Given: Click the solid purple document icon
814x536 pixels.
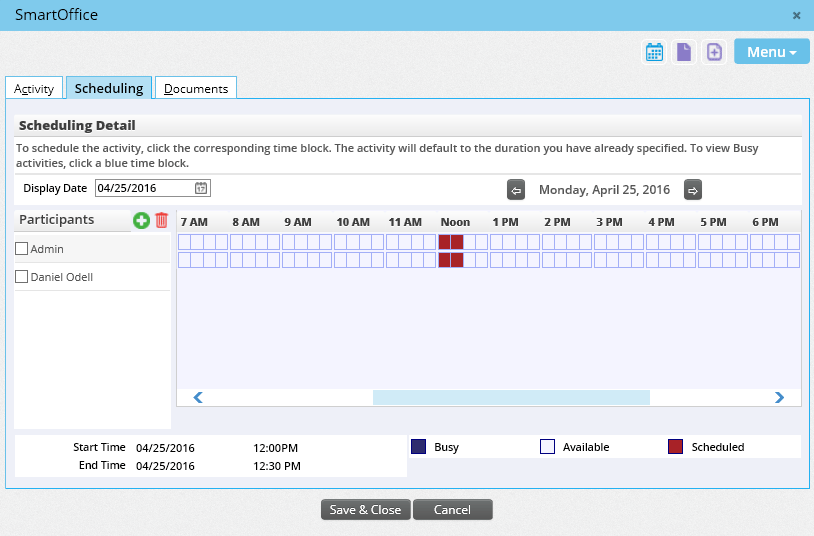Looking at the screenshot, I should pos(684,52).
